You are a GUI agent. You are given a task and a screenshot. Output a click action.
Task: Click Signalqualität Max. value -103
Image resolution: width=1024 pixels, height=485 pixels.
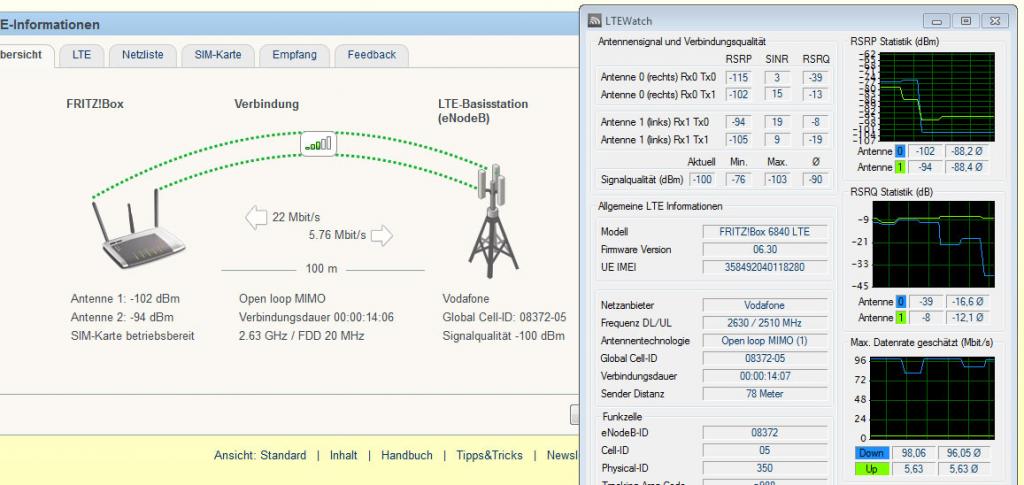[777, 179]
